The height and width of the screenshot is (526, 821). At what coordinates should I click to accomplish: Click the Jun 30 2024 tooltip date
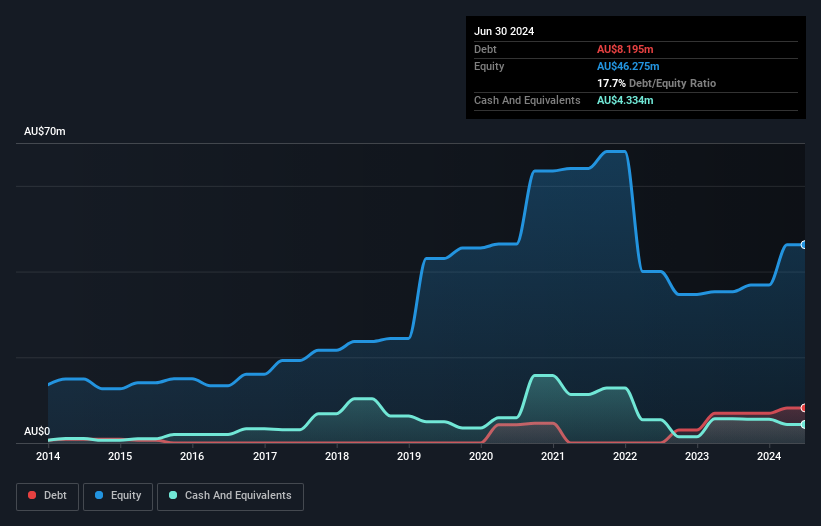pos(504,31)
